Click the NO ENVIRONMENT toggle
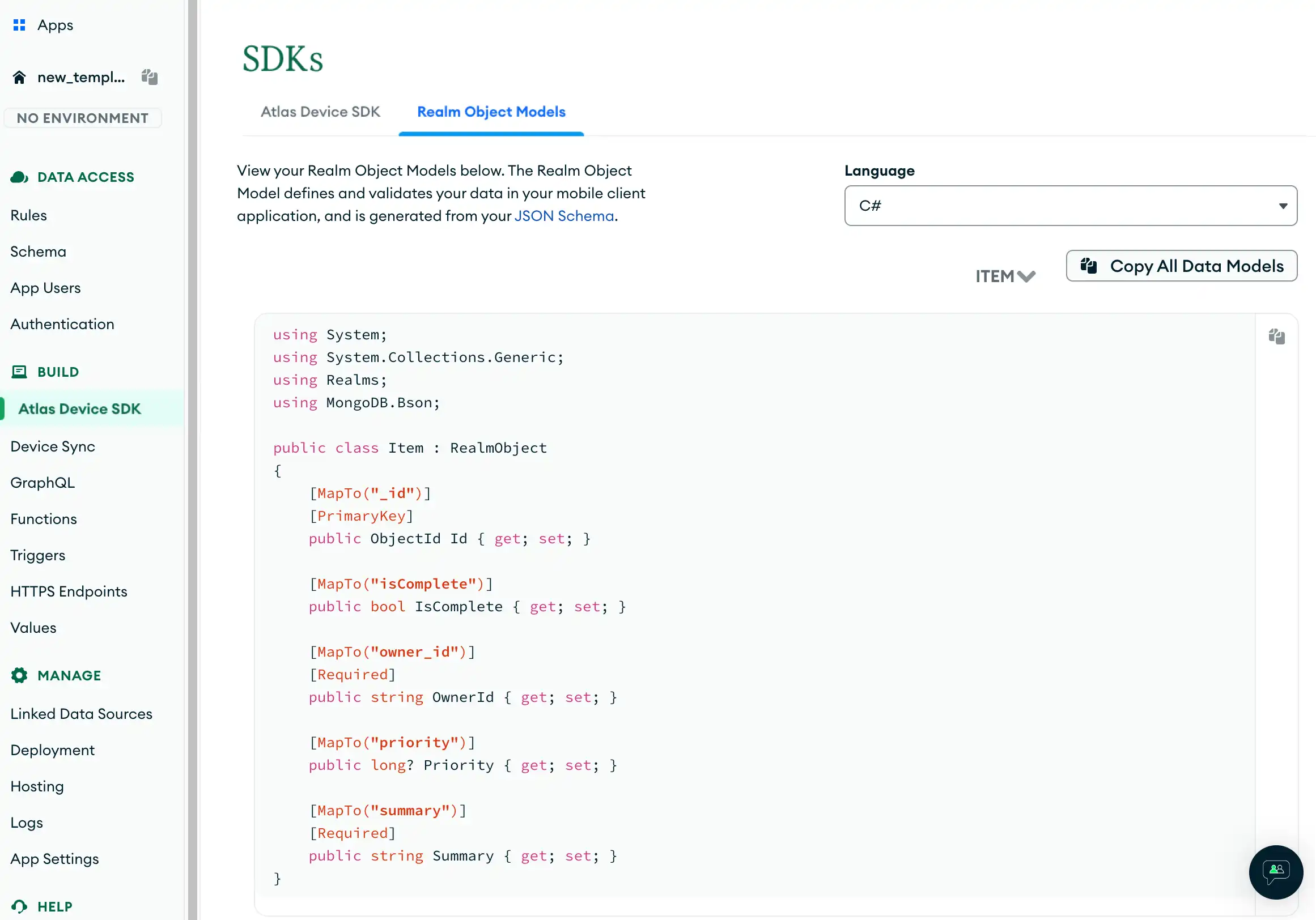Screen dimensions: 1316x920 [82, 117]
